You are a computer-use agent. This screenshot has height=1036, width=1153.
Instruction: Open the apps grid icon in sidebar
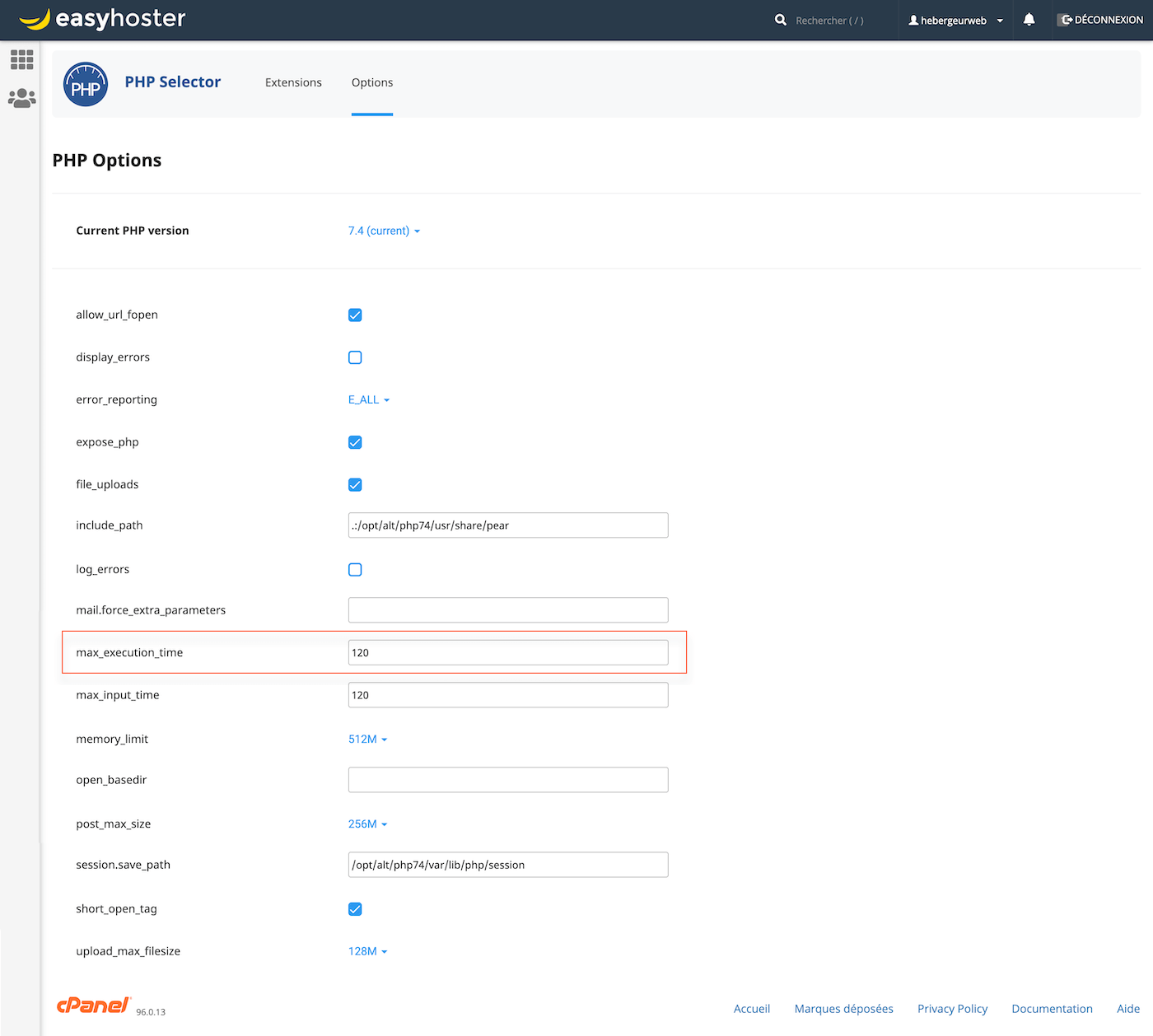tap(21, 59)
